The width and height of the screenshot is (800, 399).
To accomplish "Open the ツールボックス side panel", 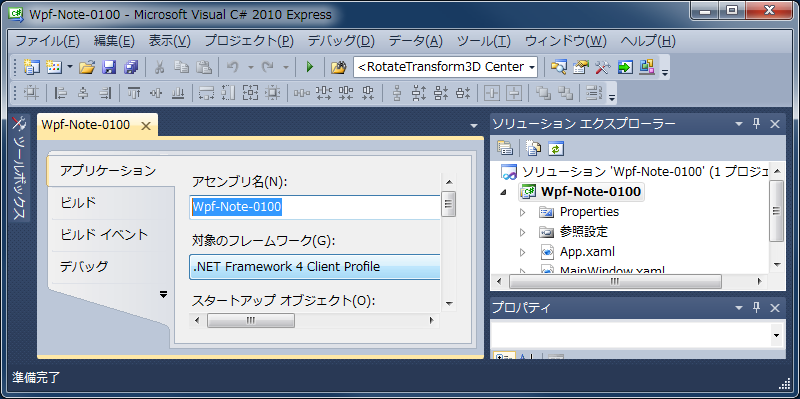I will coord(19,169).
